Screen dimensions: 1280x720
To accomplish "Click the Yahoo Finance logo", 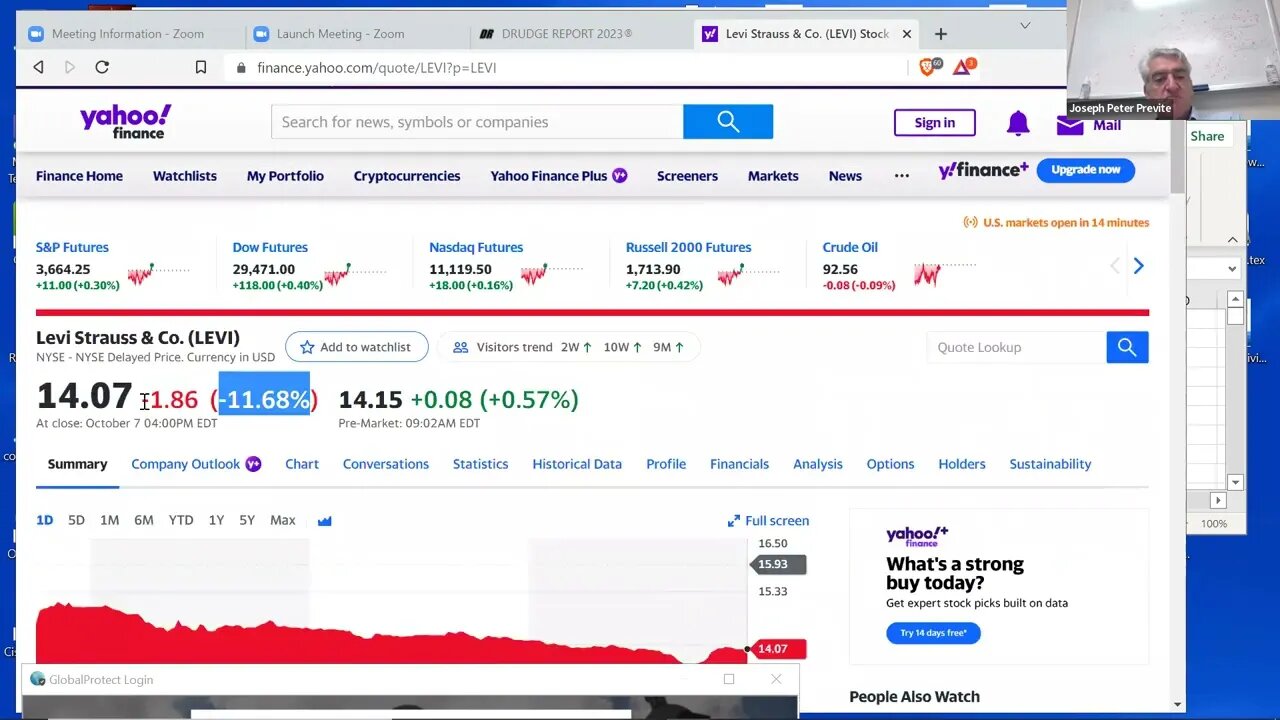I will click(126, 121).
